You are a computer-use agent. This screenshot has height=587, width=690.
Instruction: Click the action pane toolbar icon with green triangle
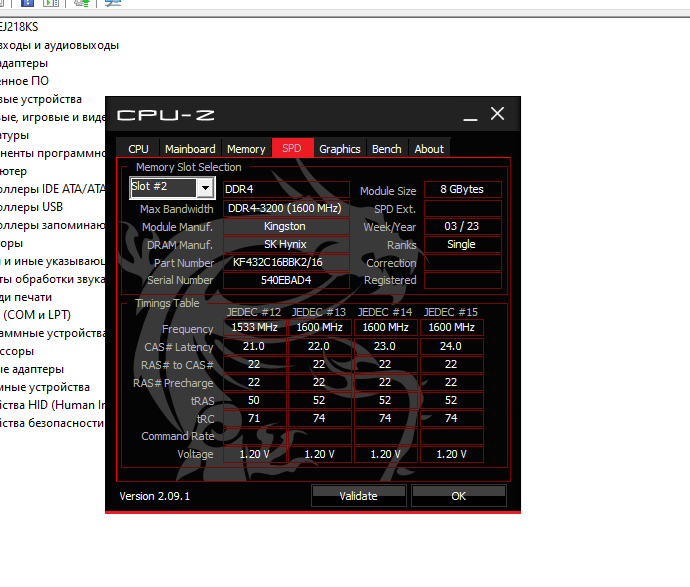tap(51, 3)
